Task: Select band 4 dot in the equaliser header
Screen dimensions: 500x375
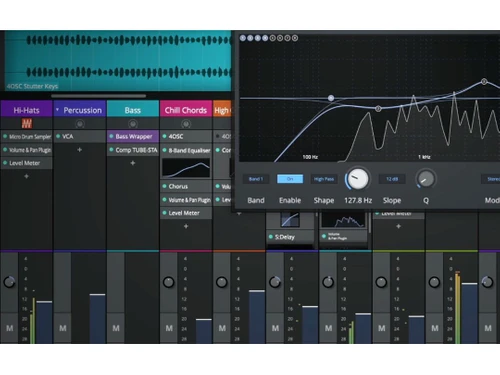Action: tap(265, 38)
